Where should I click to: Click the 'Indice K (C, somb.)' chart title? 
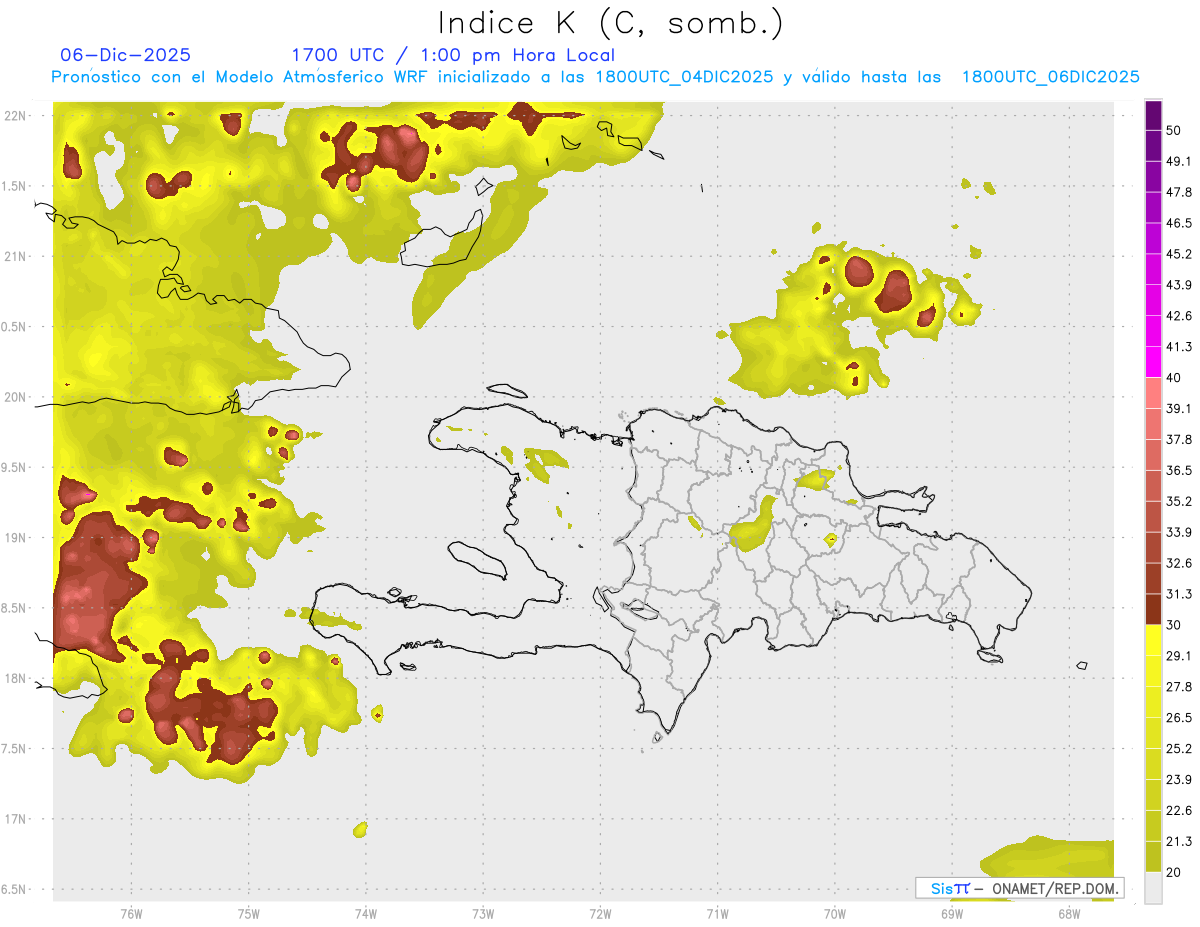[x=611, y=22]
